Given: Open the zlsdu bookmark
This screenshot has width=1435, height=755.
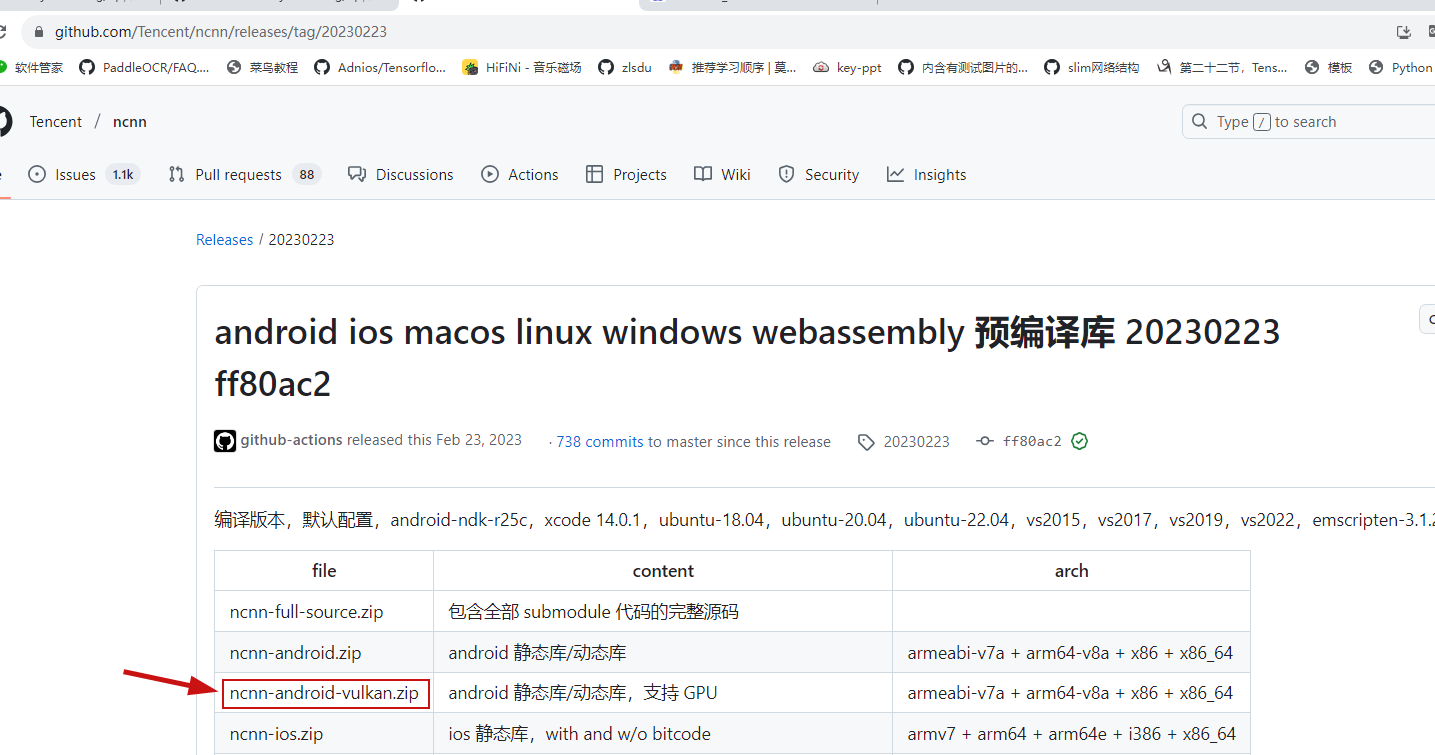Looking at the screenshot, I should pos(625,67).
